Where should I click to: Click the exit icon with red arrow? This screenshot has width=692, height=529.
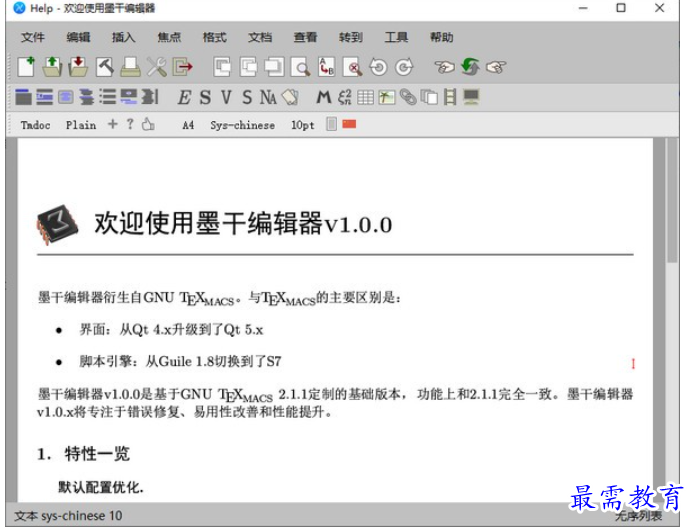click(x=183, y=67)
